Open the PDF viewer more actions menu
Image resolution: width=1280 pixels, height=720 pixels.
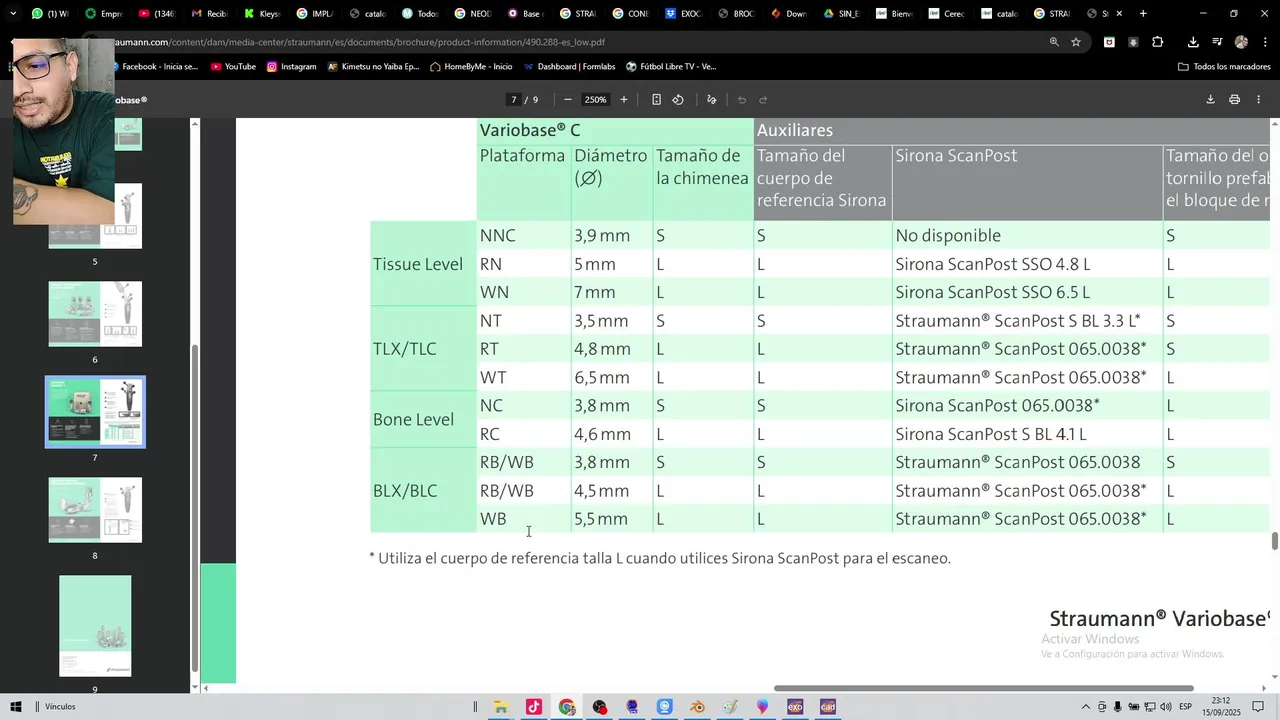coord(1259,100)
